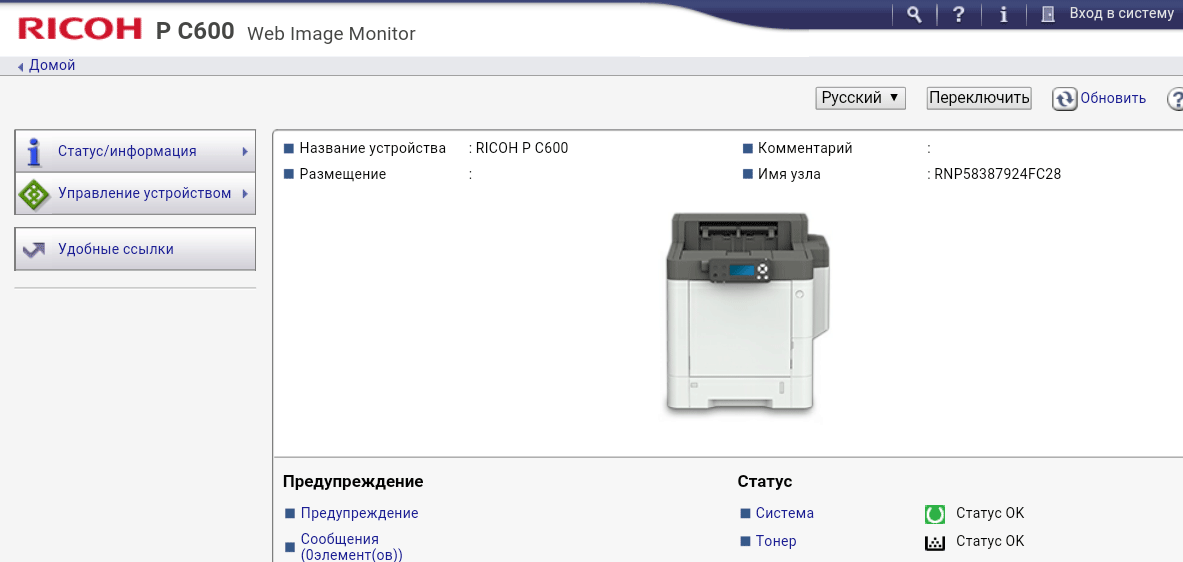Click the toner status icon
1183x562 pixels.
coord(935,542)
